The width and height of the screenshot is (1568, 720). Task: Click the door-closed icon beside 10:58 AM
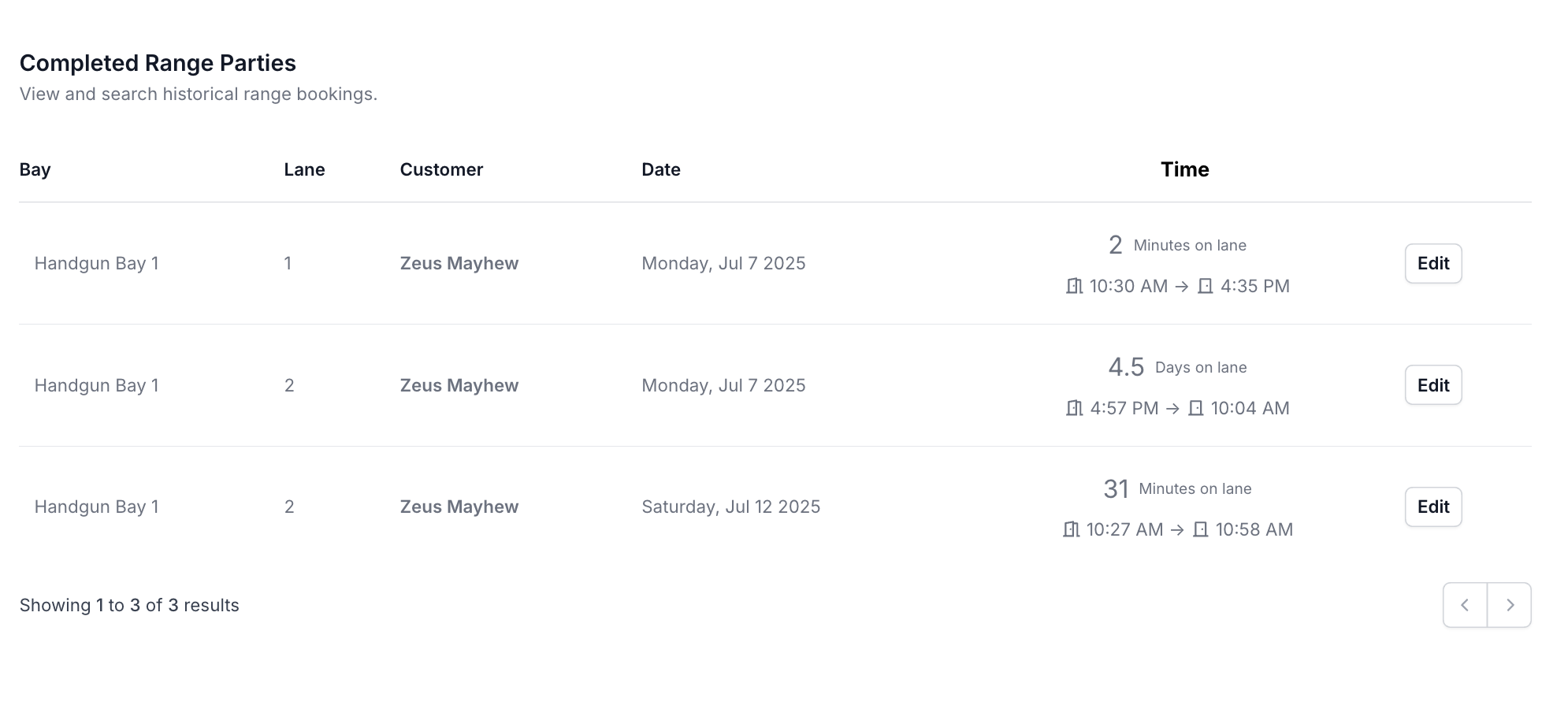point(1200,529)
